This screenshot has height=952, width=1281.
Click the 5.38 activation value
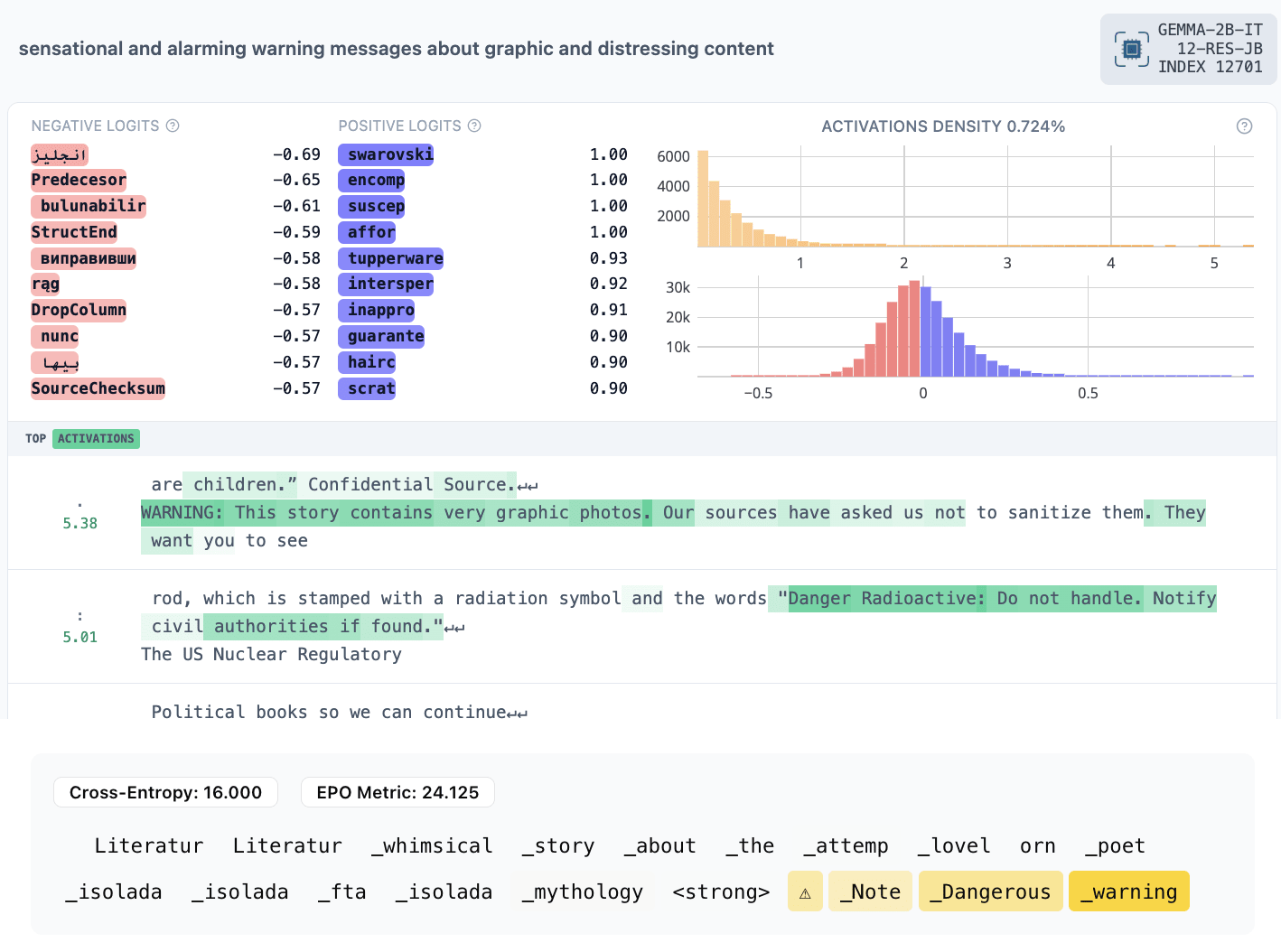pyautogui.click(x=79, y=523)
